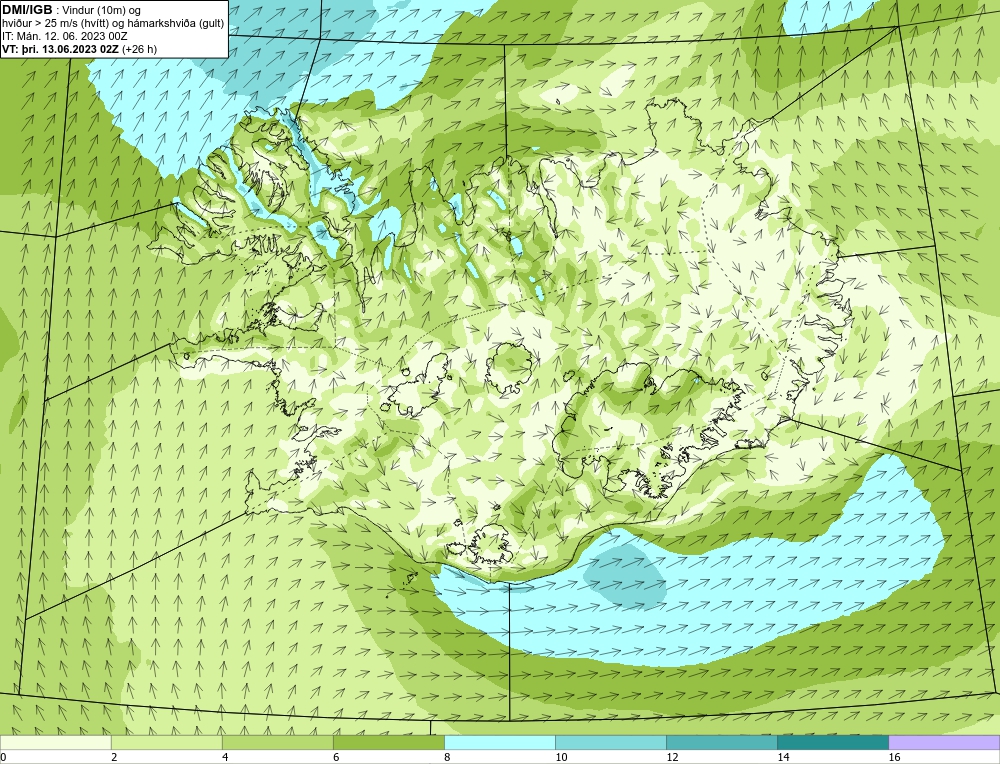Click the 'hviður > 25 m/s (hvítt)' line

tap(54, 24)
